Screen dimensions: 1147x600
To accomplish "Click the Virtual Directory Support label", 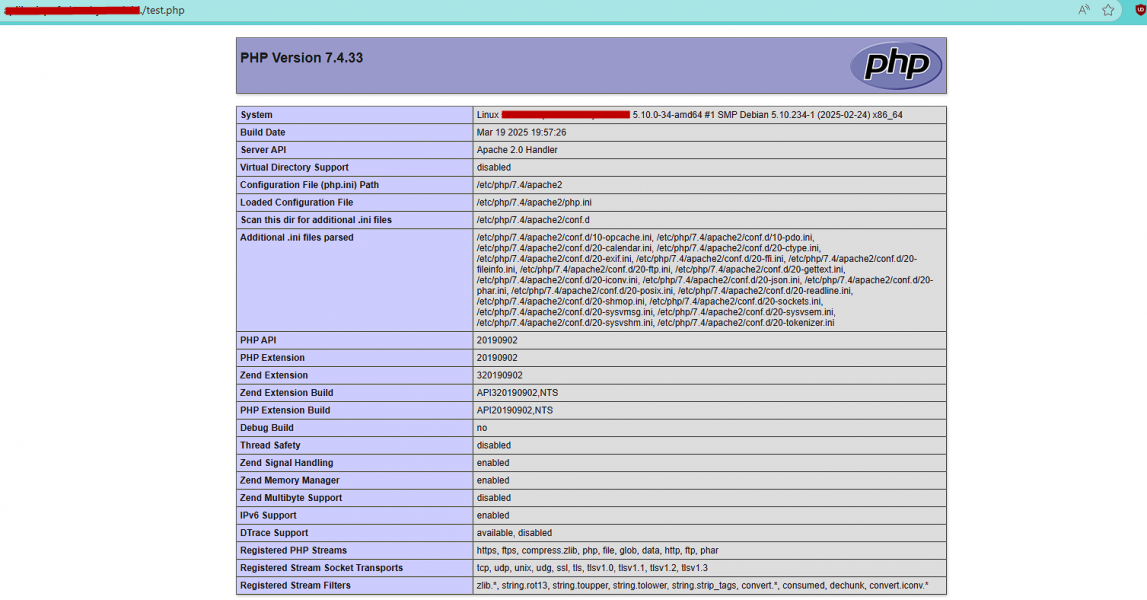I will coord(294,168).
